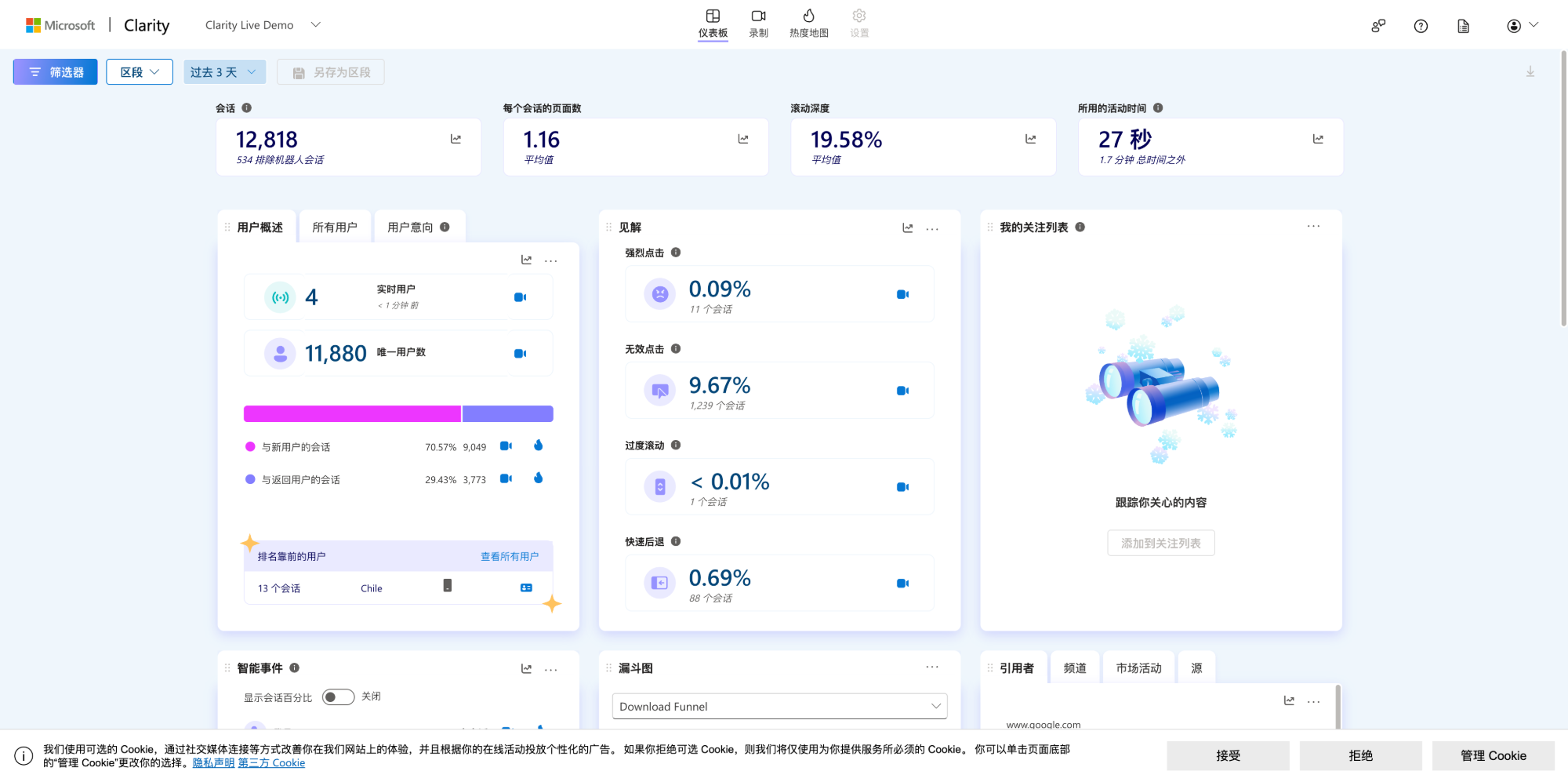Open the 隐私声明 link
Image resolution: width=1568 pixels, height=782 pixels.
212,762
